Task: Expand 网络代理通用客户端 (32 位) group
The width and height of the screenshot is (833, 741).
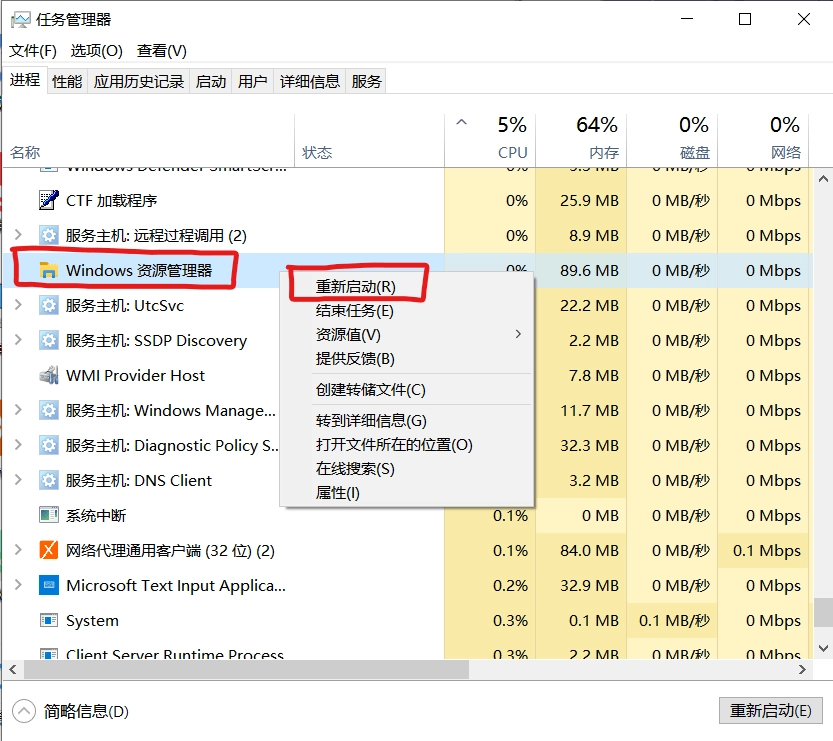Action: click(18, 550)
